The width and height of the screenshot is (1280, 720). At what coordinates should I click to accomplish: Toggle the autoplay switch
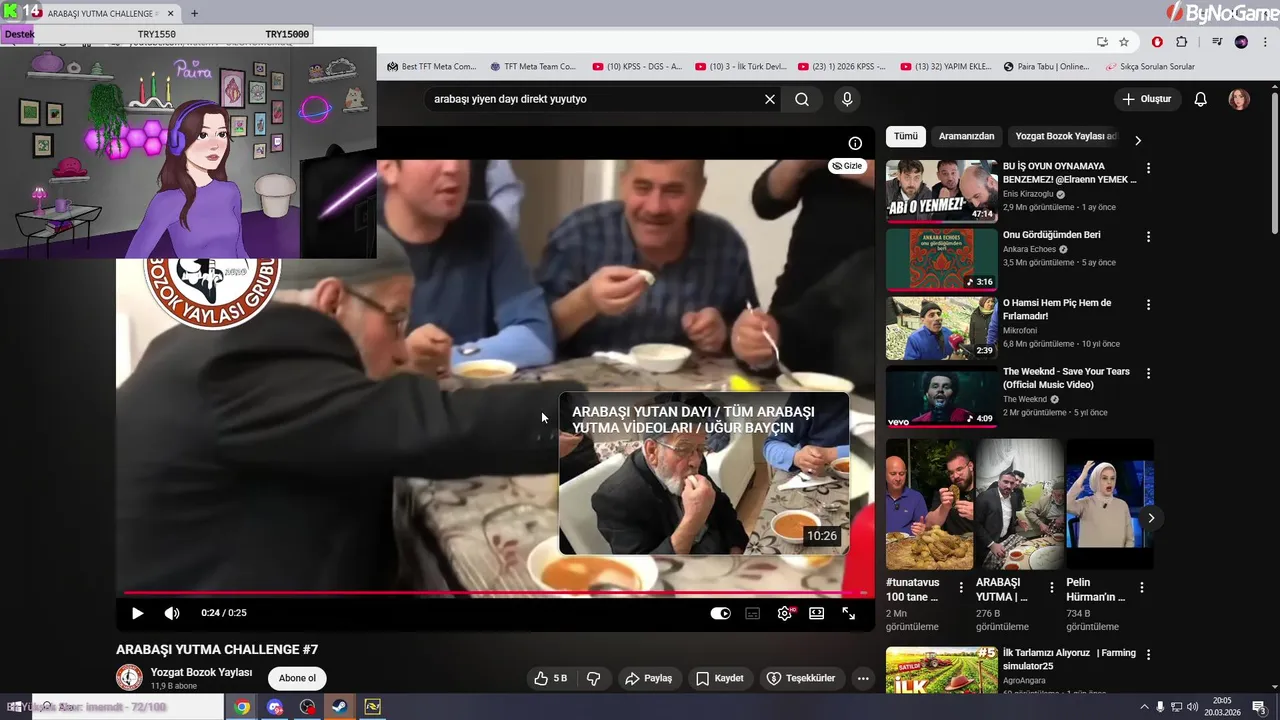pyautogui.click(x=720, y=613)
